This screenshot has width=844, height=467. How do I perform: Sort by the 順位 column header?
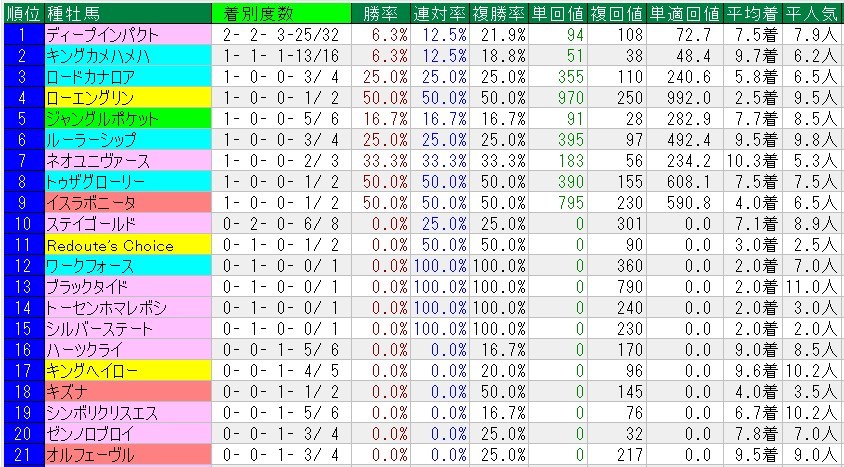point(22,13)
